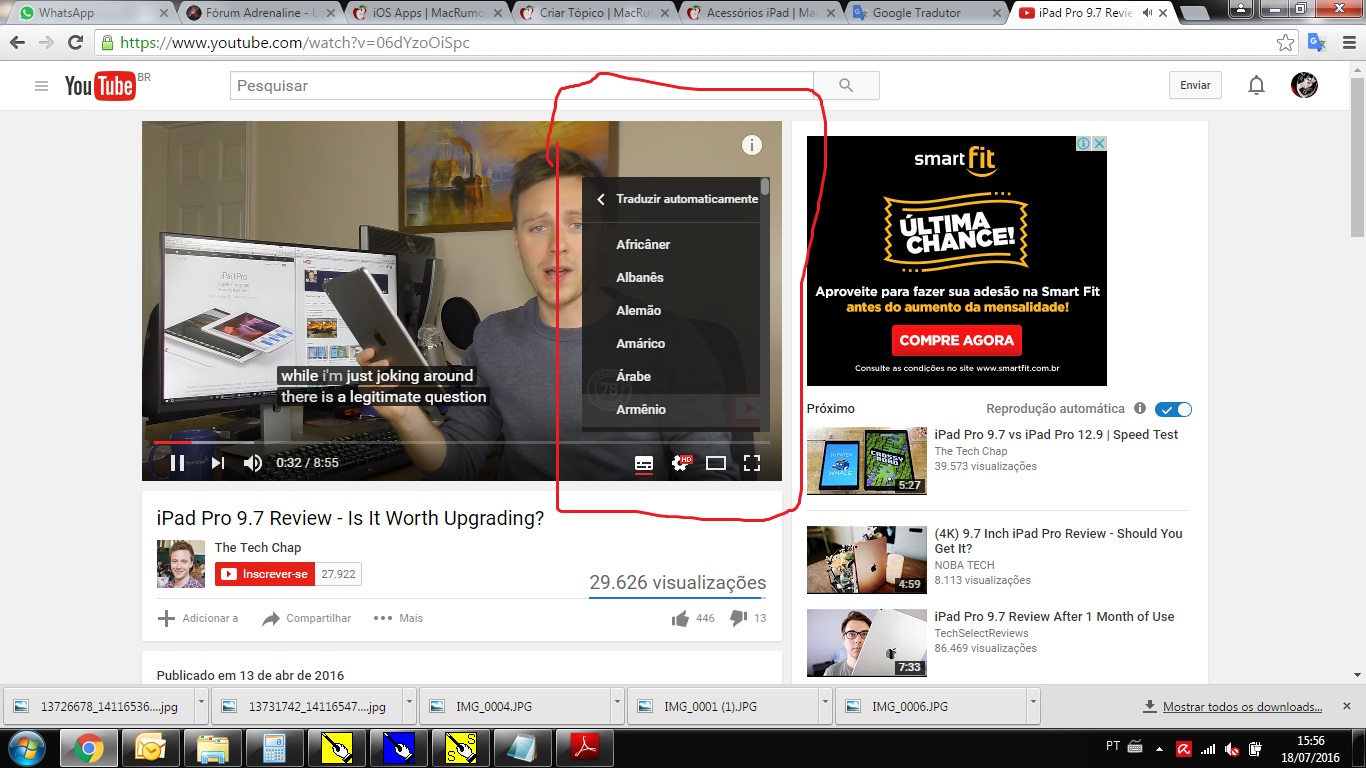Open video settings gear icon
The width and height of the screenshot is (1366, 768).
tap(680, 463)
